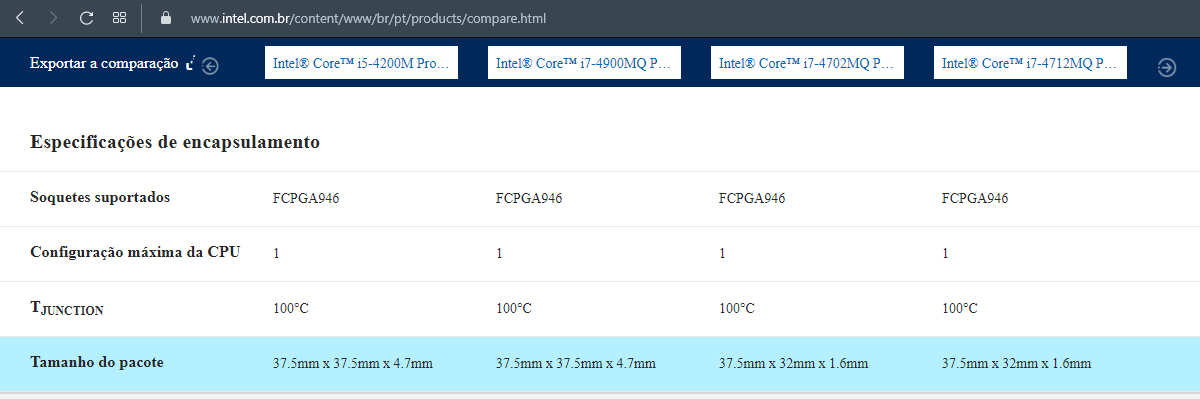Click 100°C value in the i7-4702MQ column
The width and height of the screenshot is (1200, 399).
pos(737,308)
